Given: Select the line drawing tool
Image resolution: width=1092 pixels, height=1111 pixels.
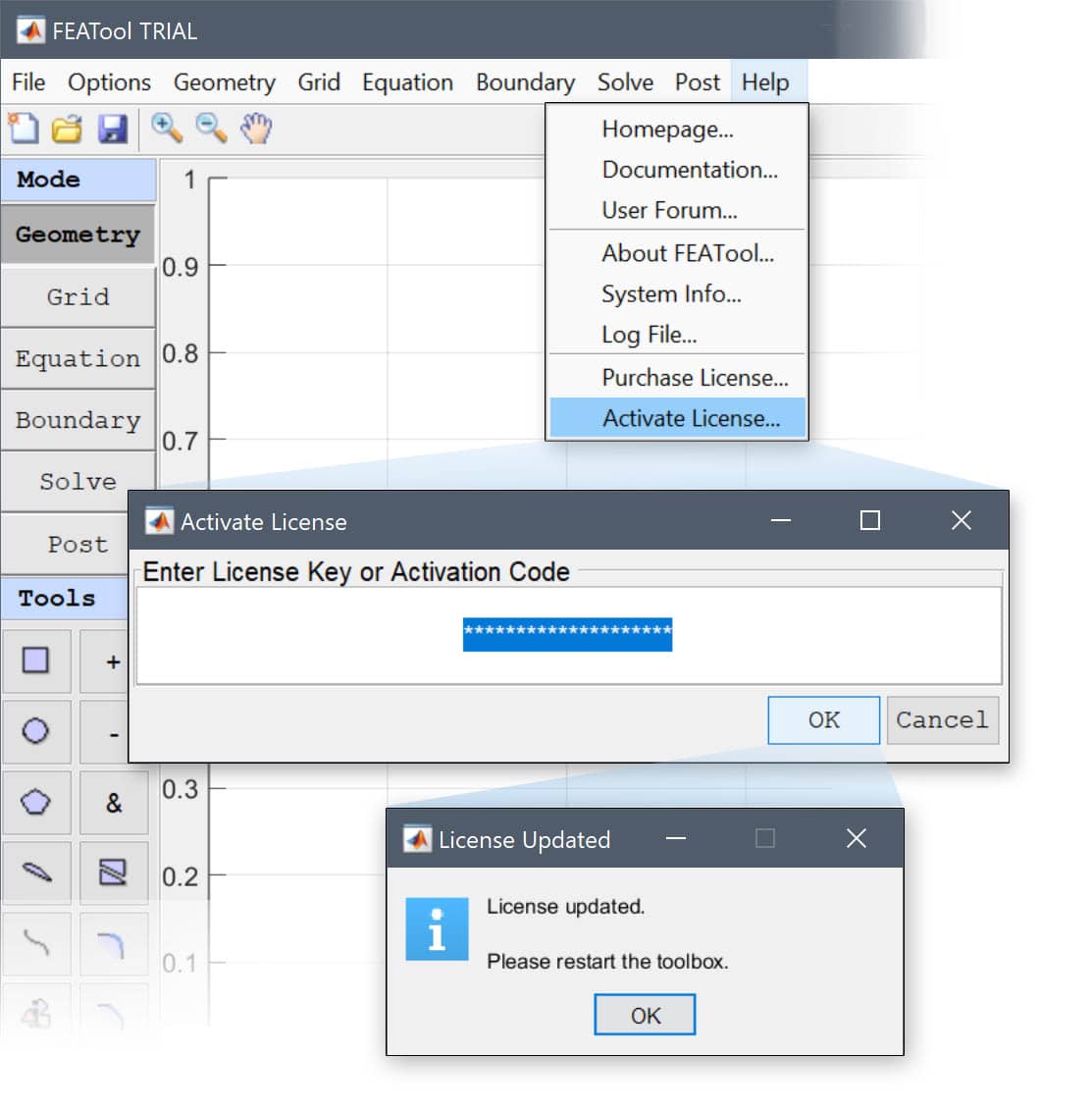Looking at the screenshot, I should [36, 873].
